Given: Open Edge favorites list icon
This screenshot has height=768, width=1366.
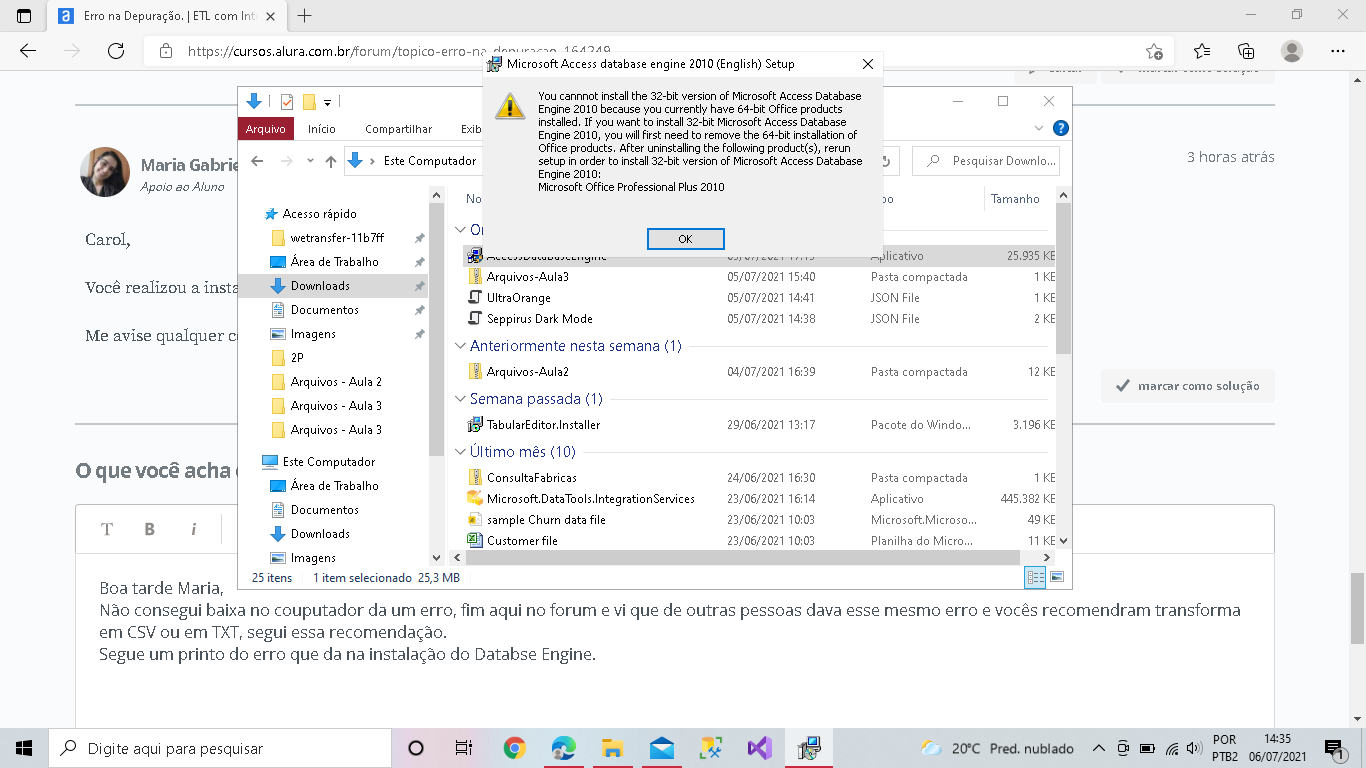Looking at the screenshot, I should tap(1202, 51).
